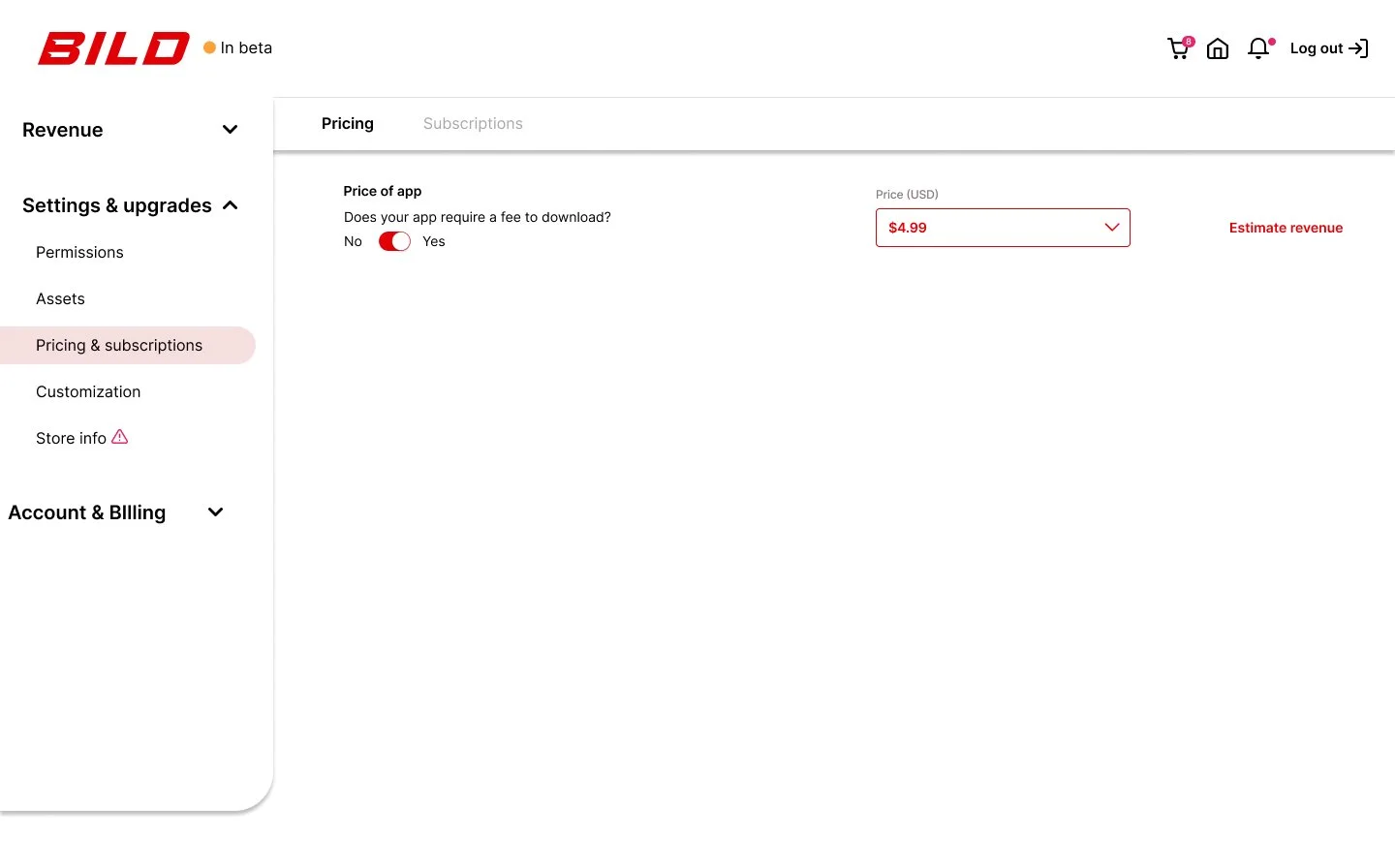Image resolution: width=1395 pixels, height=868 pixels.
Task: Click the BILD logo
Action: 112,47
